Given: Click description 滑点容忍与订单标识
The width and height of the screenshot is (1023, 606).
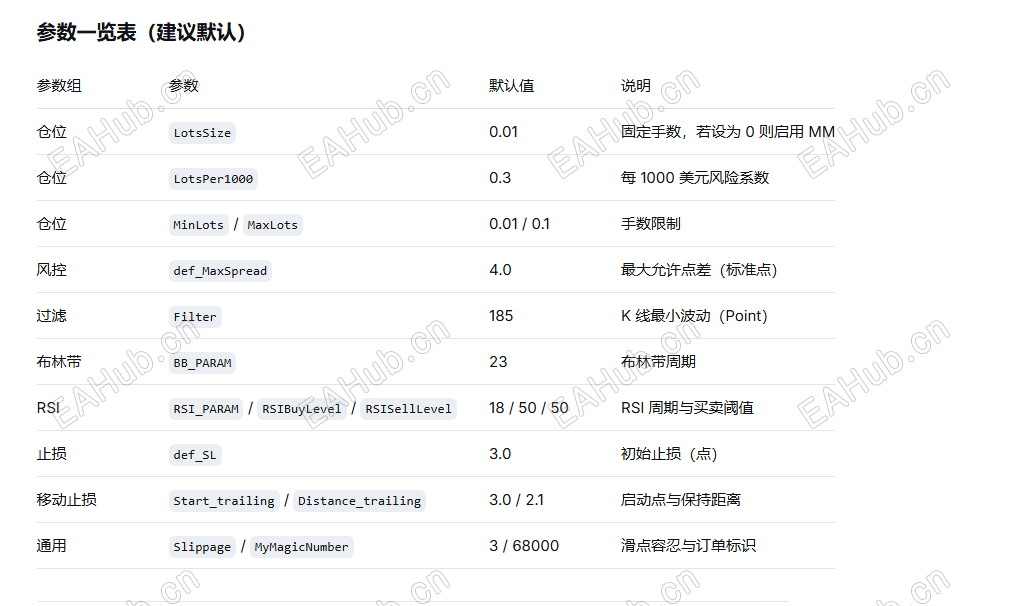Looking at the screenshot, I should (688, 545).
